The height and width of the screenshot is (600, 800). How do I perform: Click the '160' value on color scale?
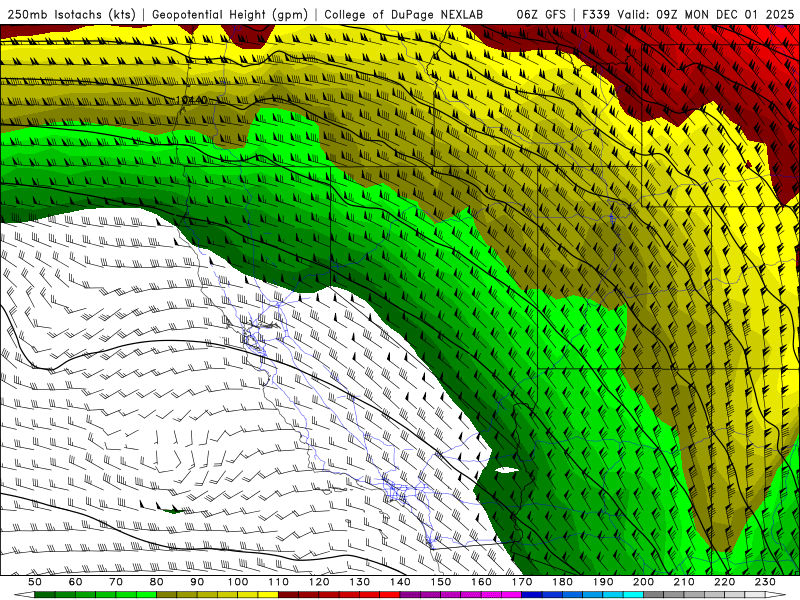481,582
